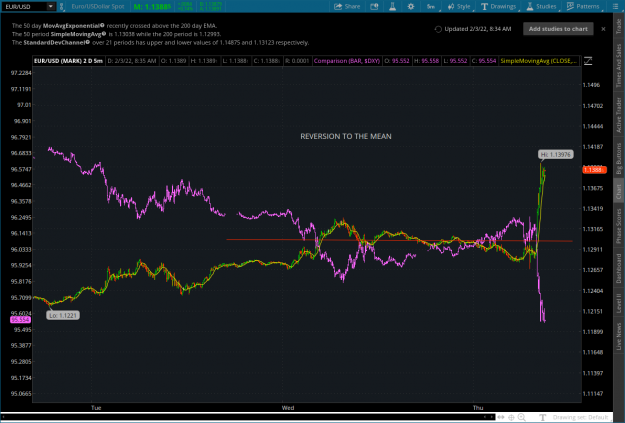The height and width of the screenshot is (423, 625).
Task: Click the Tue date axis label
Action: click(96, 407)
